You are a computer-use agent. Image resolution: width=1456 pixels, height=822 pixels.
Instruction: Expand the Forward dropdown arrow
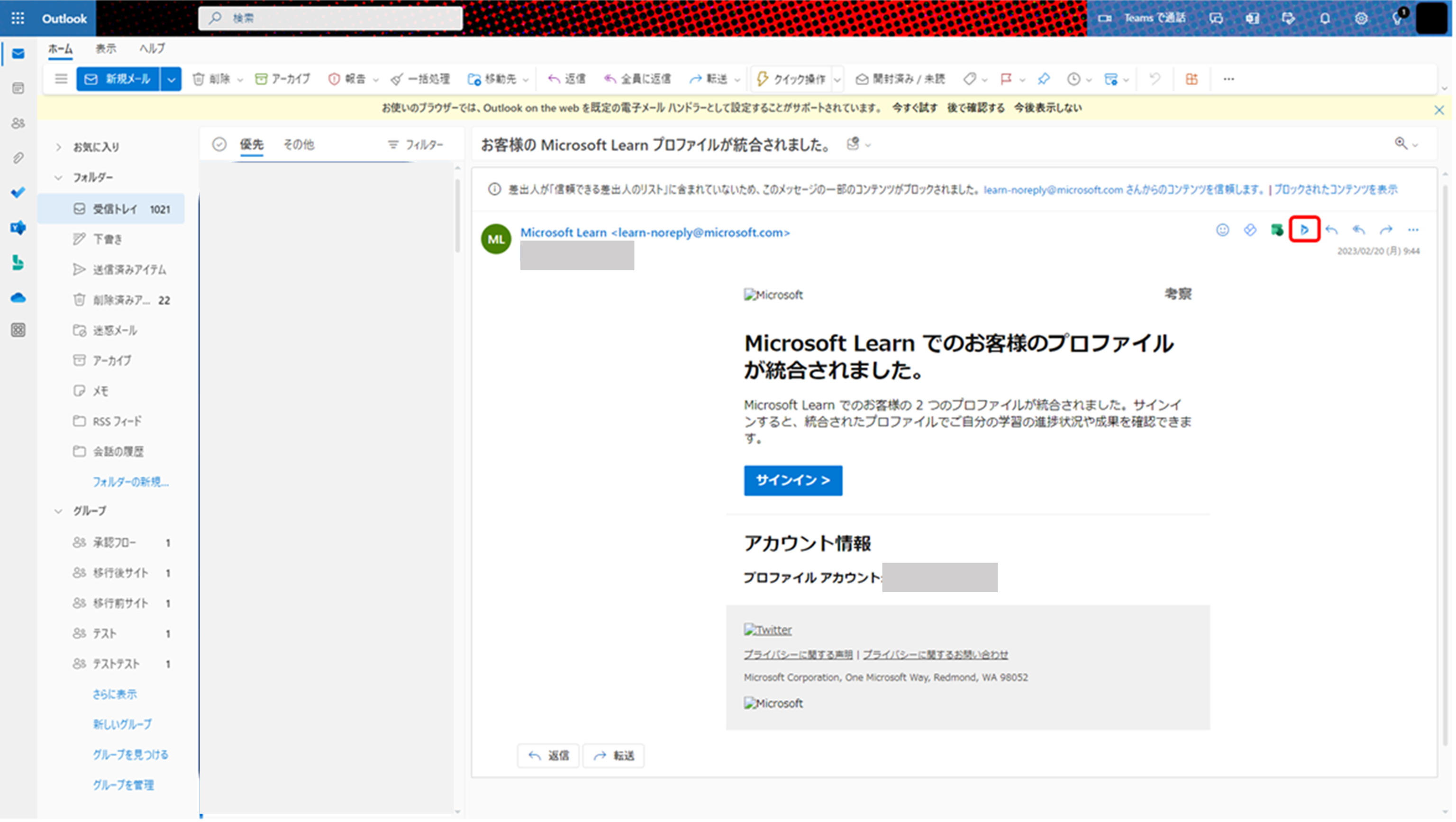[x=737, y=80]
